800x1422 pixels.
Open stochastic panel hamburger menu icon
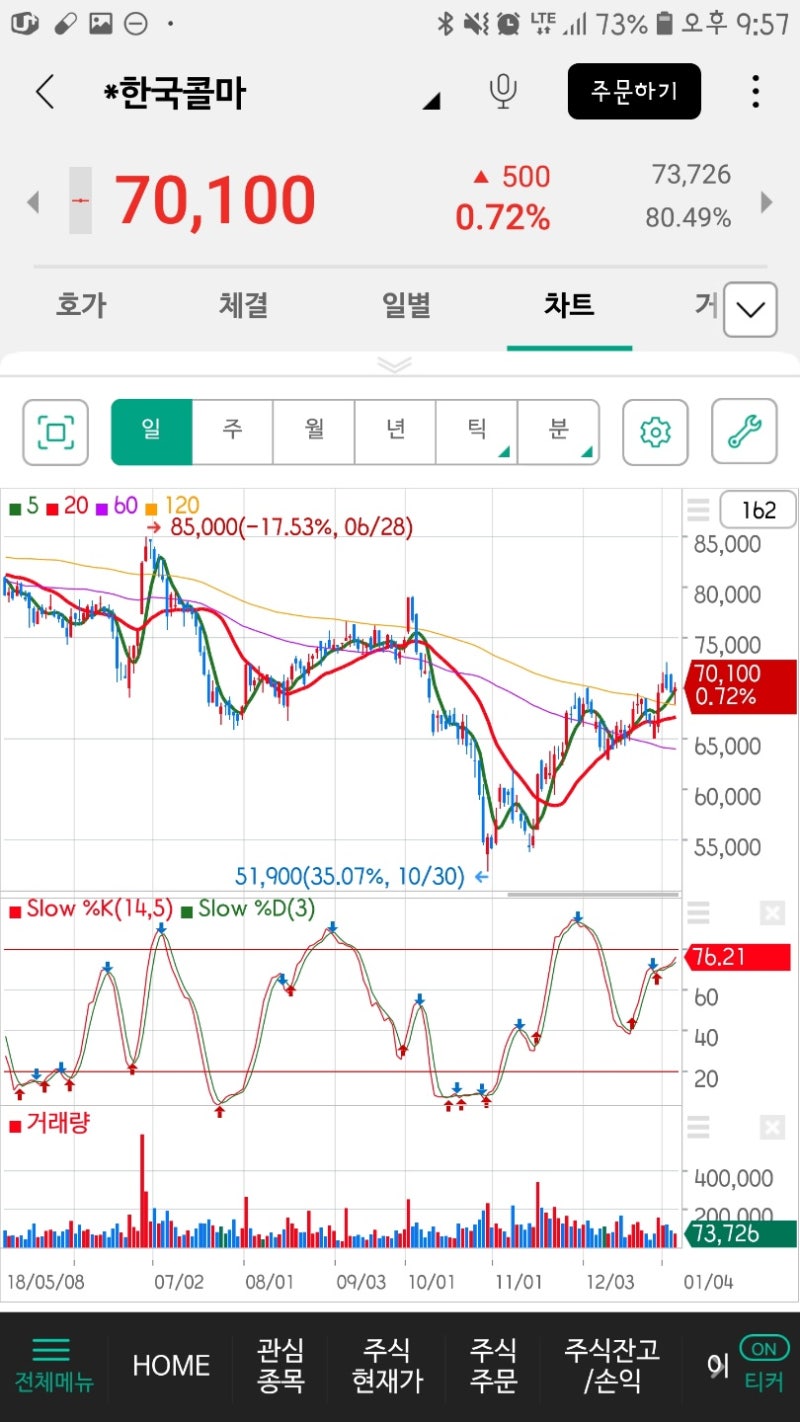coord(698,912)
